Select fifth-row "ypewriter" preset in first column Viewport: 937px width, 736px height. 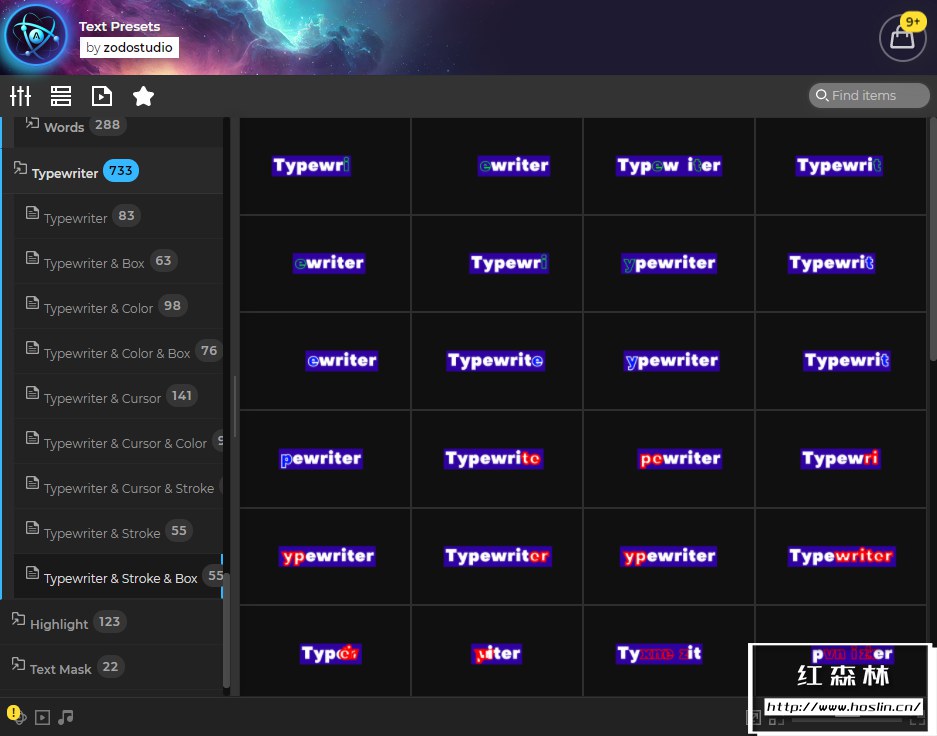[325, 556]
